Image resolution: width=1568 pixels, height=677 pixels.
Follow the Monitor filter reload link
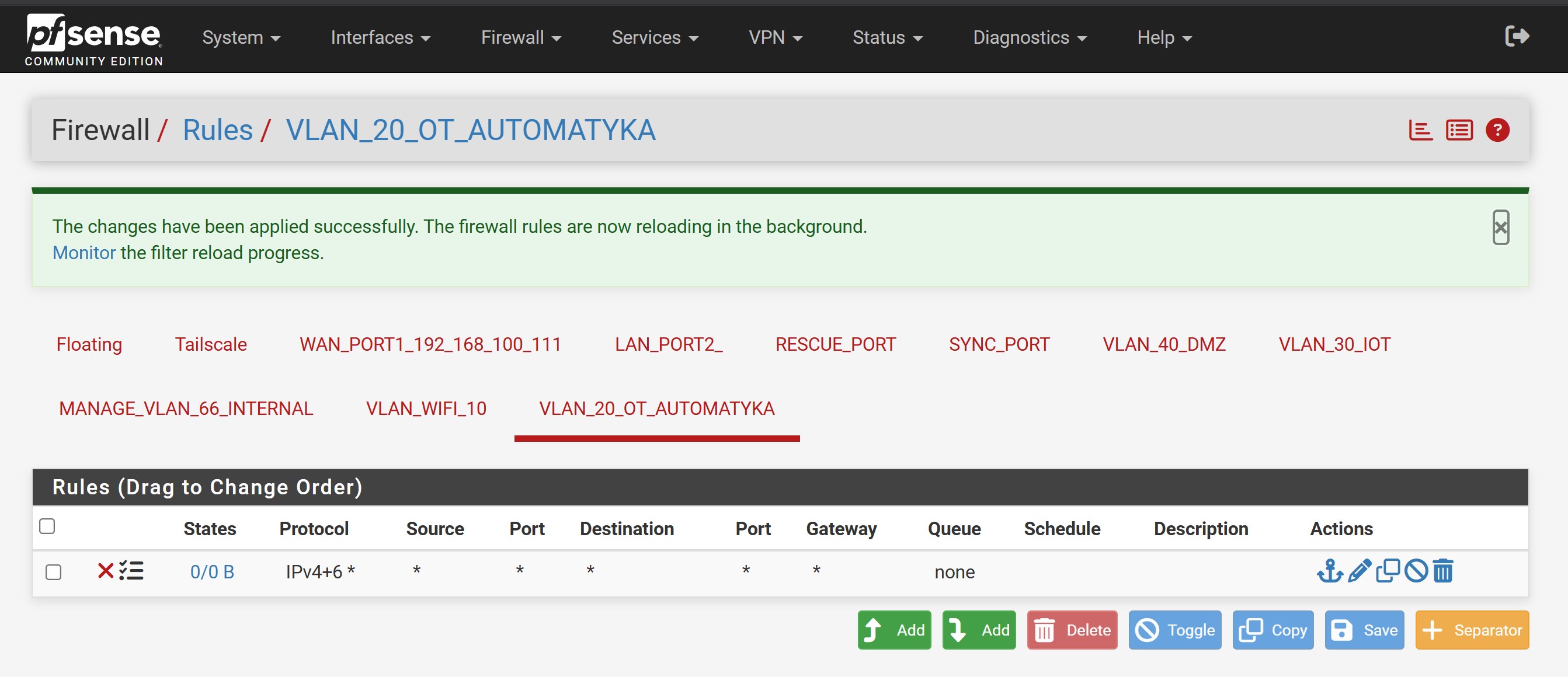pyautogui.click(x=84, y=253)
